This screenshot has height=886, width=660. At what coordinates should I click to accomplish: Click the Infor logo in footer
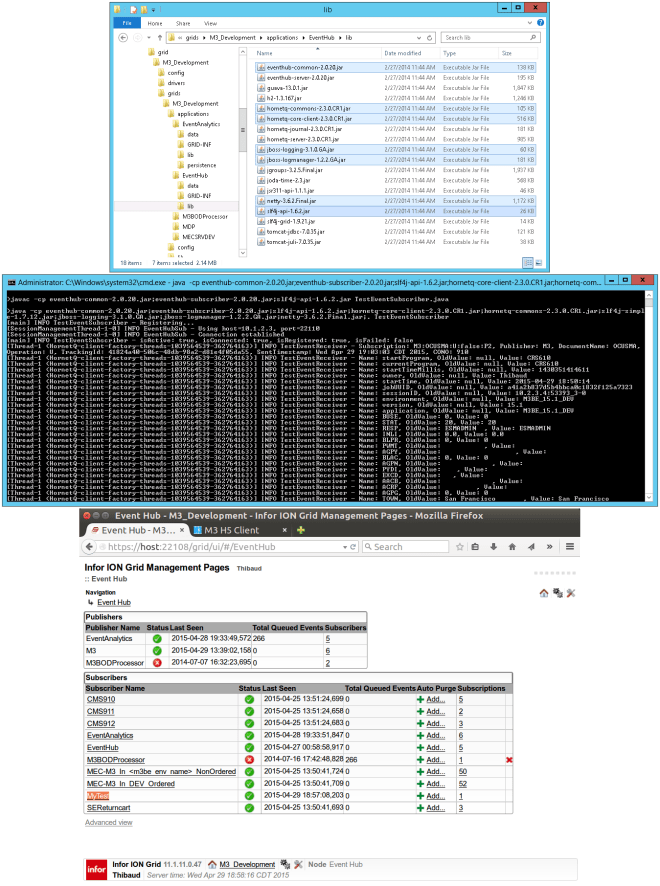(x=96, y=870)
